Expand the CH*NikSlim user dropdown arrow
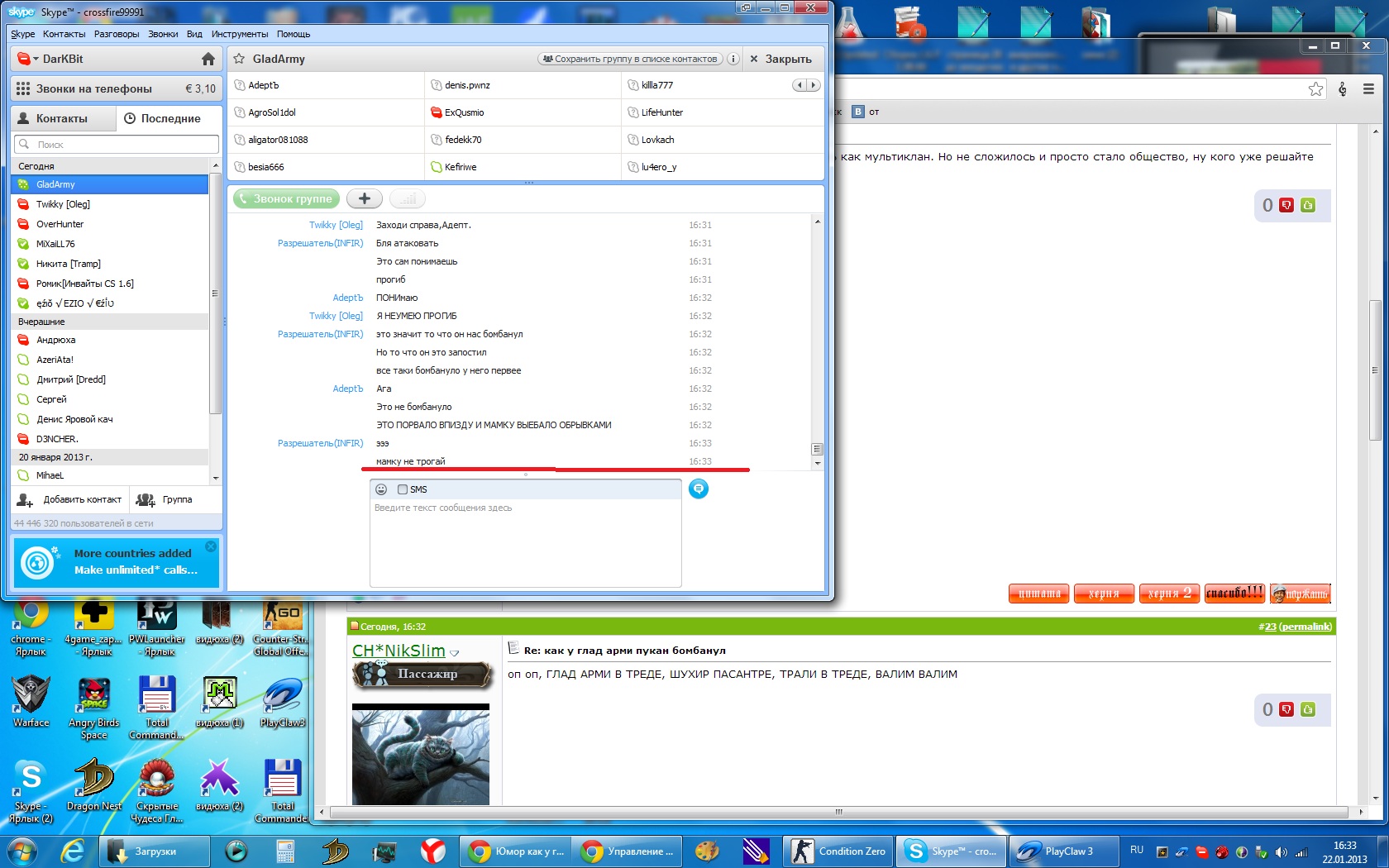 [x=455, y=653]
